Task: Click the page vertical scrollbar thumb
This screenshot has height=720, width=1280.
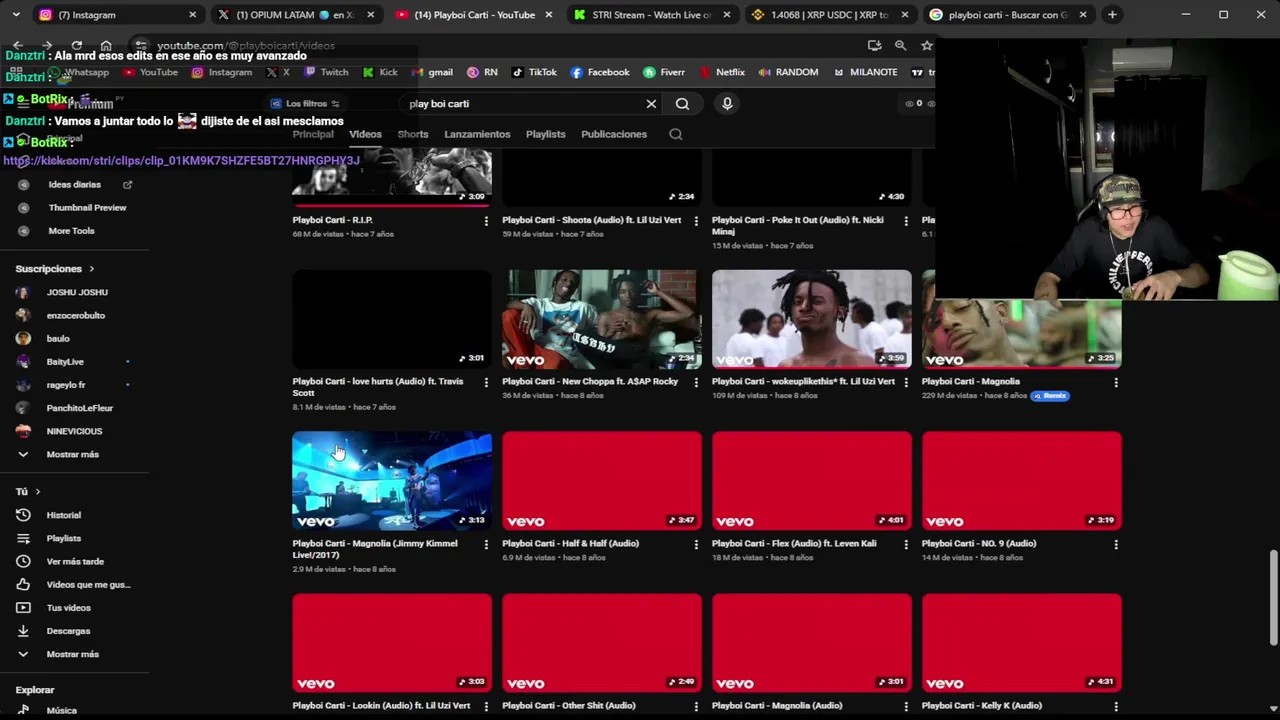Action: pyautogui.click(x=1273, y=598)
